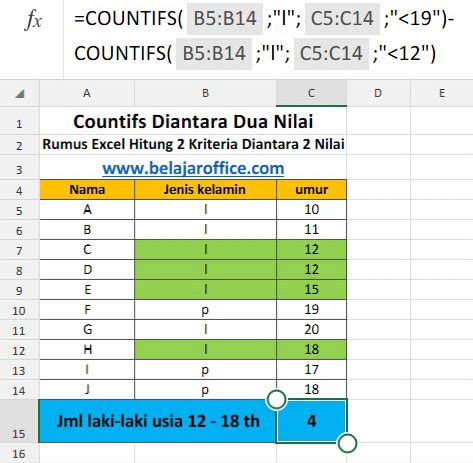Select row header 15
Viewport: 473px width, 463px height.
19,422
